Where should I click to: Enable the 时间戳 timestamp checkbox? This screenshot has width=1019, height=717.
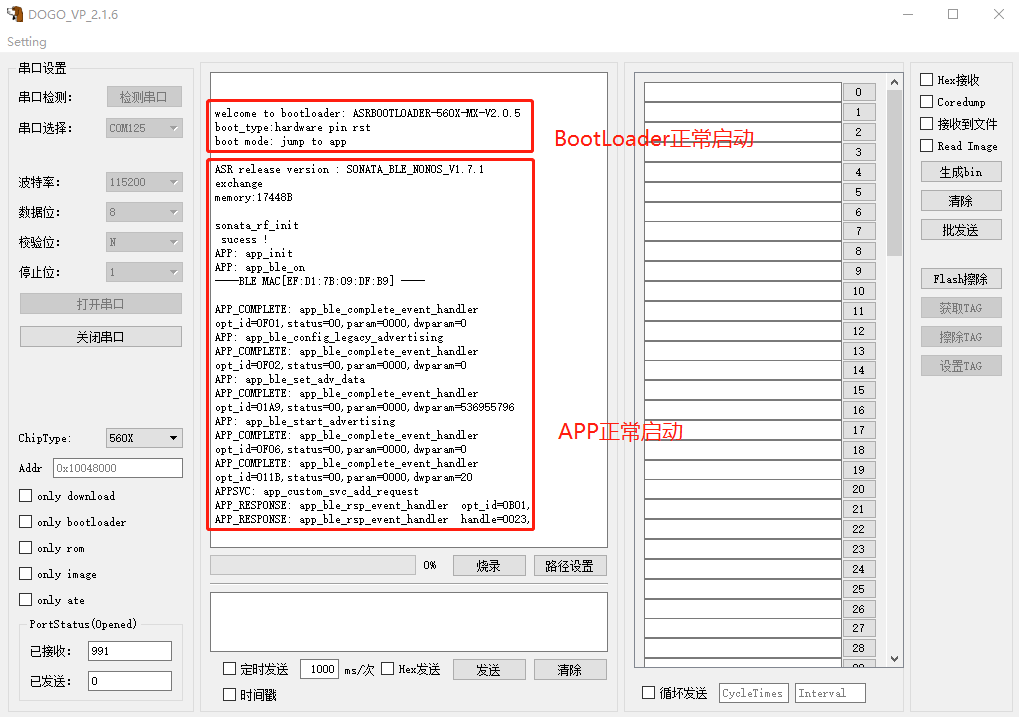(229, 694)
